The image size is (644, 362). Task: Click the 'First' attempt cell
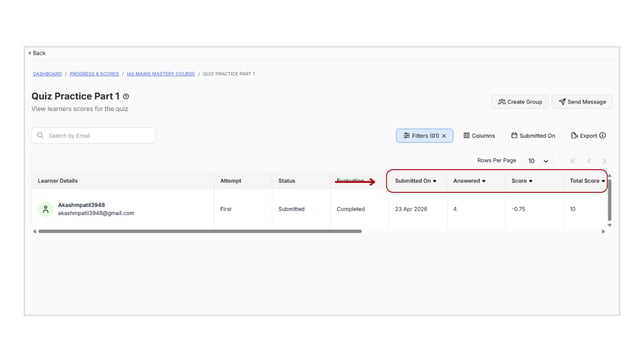pyautogui.click(x=225, y=209)
